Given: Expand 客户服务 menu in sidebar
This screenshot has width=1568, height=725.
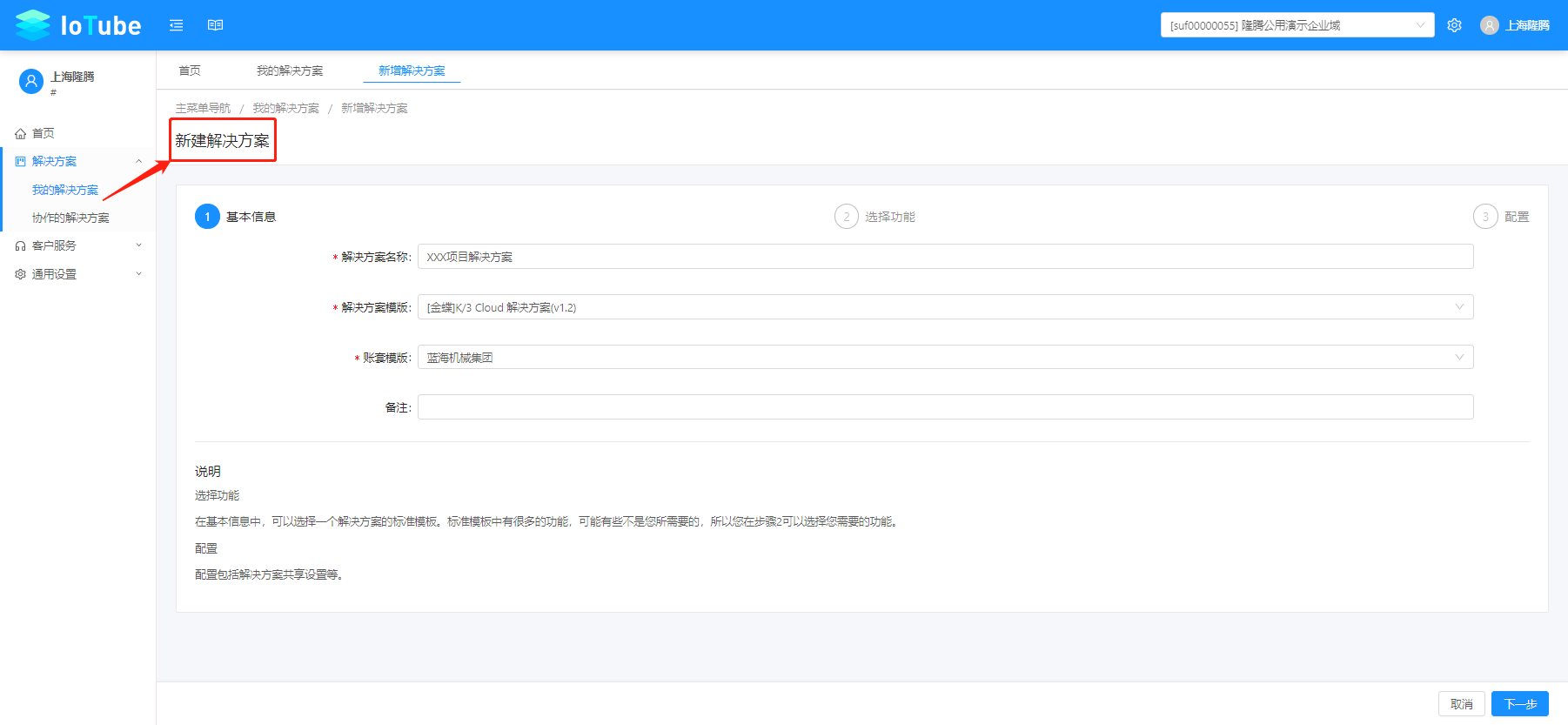Looking at the screenshot, I should 78,245.
